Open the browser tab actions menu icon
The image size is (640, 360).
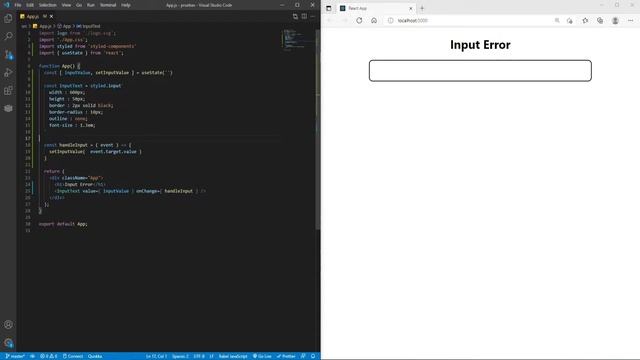[329, 8]
